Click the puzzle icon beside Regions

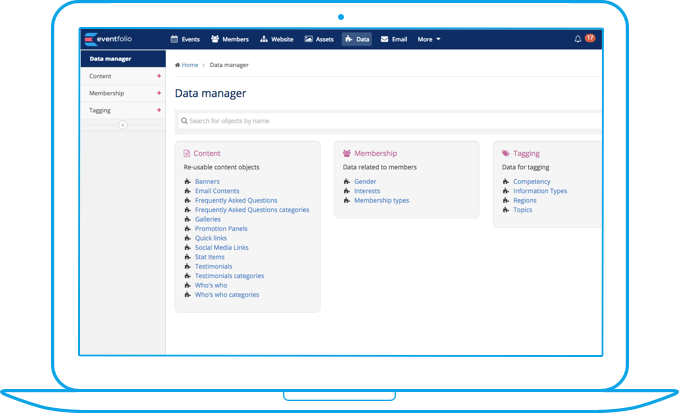506,200
